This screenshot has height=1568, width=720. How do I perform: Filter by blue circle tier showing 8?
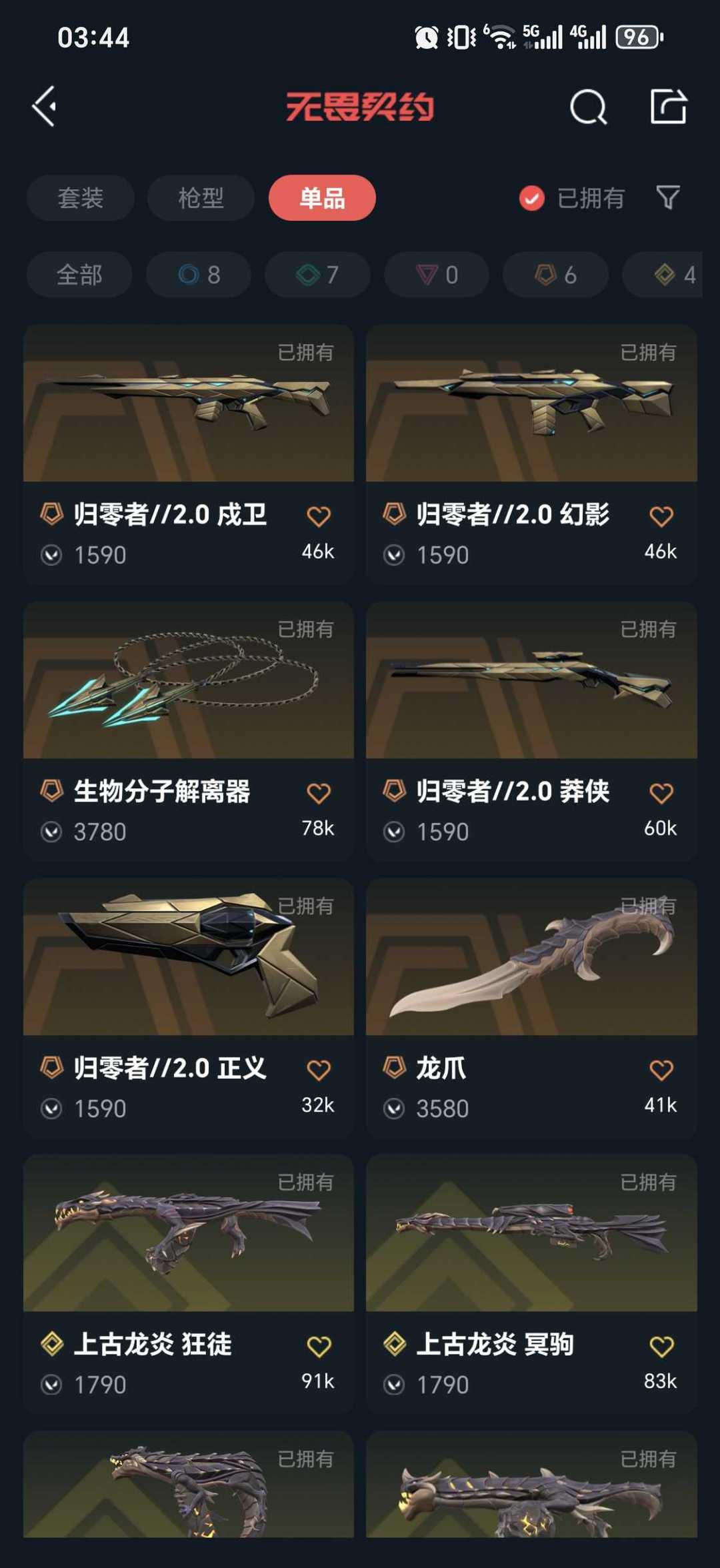click(x=199, y=275)
